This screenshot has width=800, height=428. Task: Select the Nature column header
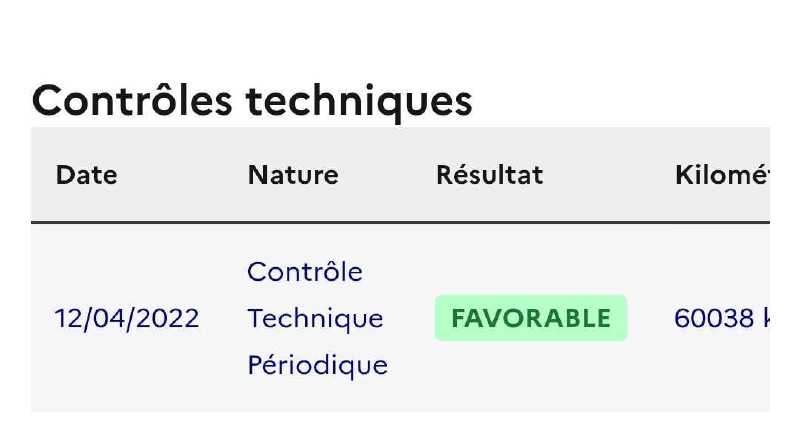[293, 175]
